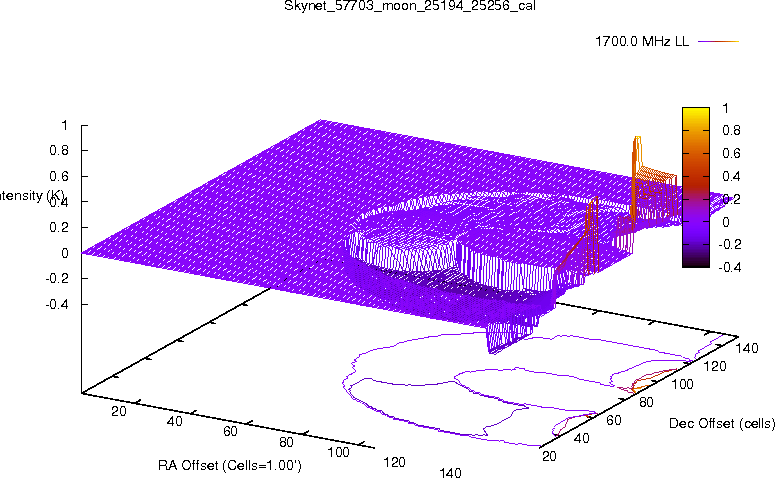Pick the 140 tick on Dec Offset axis

click(x=747, y=348)
